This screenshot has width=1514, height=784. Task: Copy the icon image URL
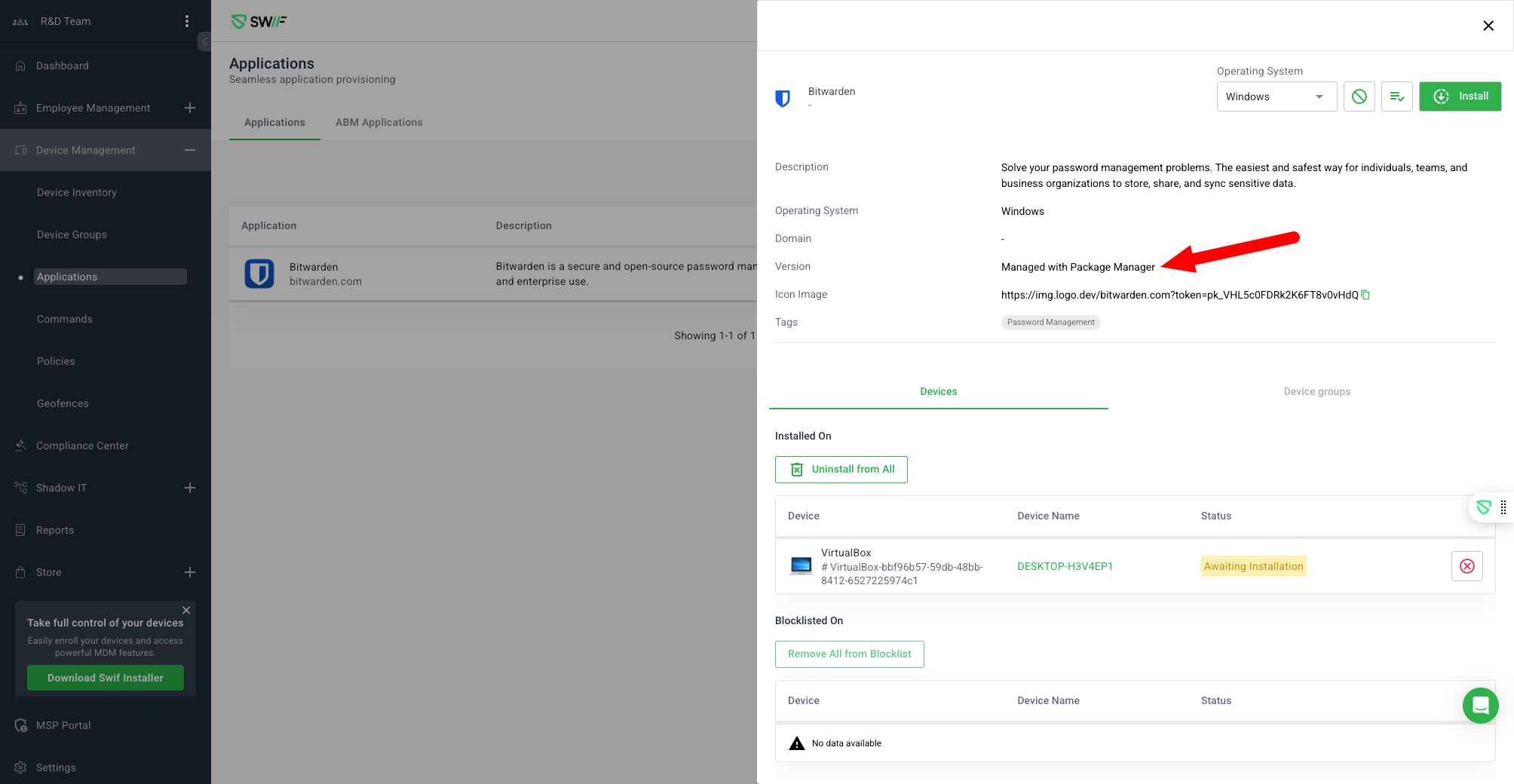[1365, 295]
